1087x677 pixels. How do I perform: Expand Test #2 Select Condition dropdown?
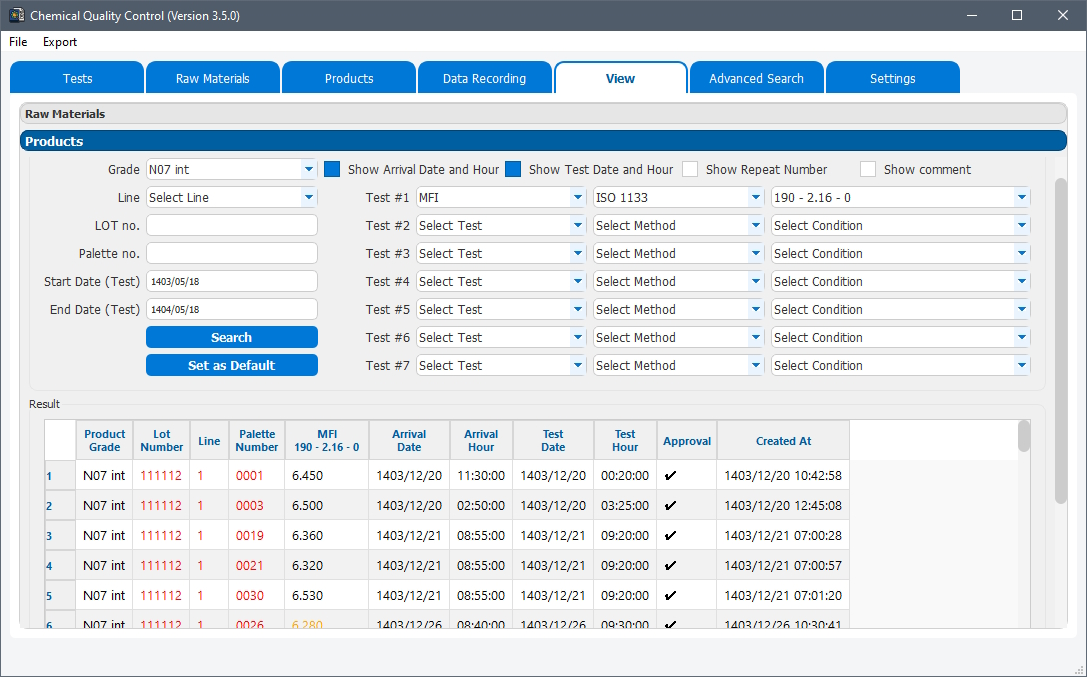[x=900, y=226]
